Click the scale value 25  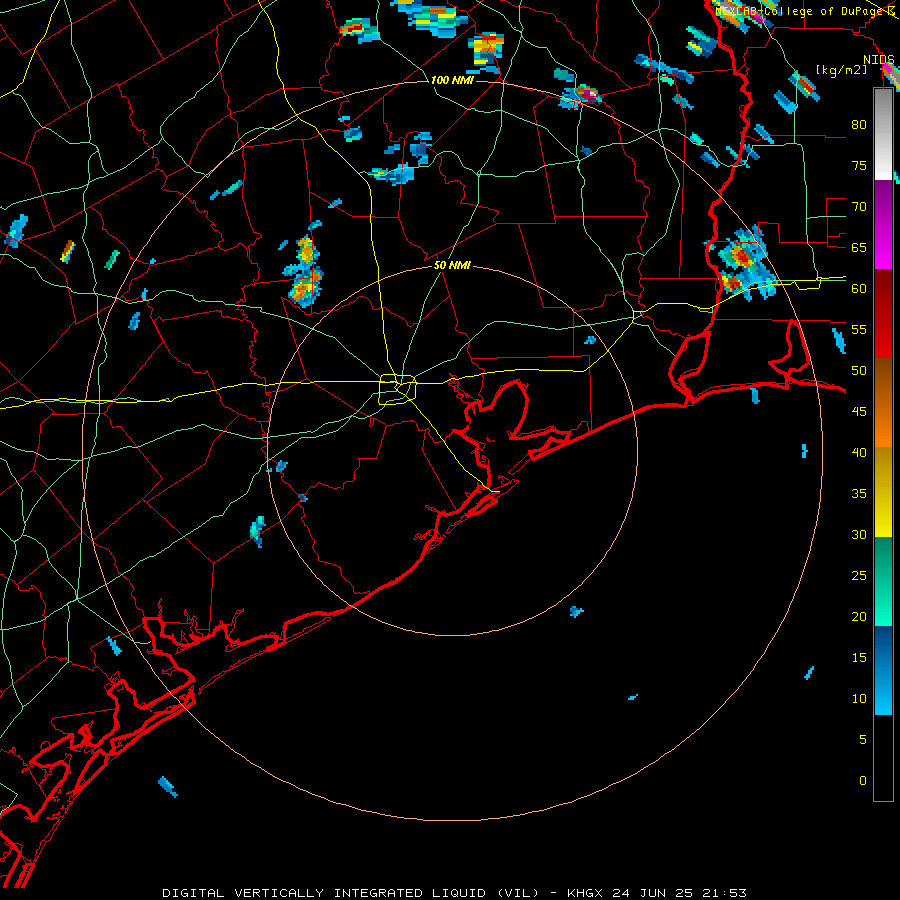(859, 575)
